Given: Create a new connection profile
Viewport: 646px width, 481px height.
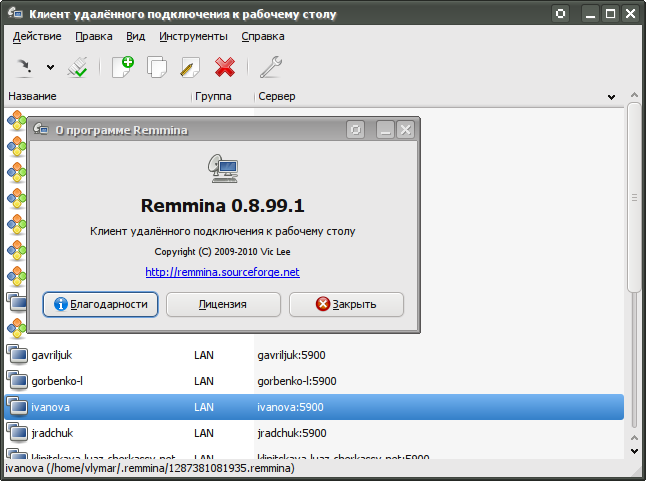Looking at the screenshot, I should (123, 67).
